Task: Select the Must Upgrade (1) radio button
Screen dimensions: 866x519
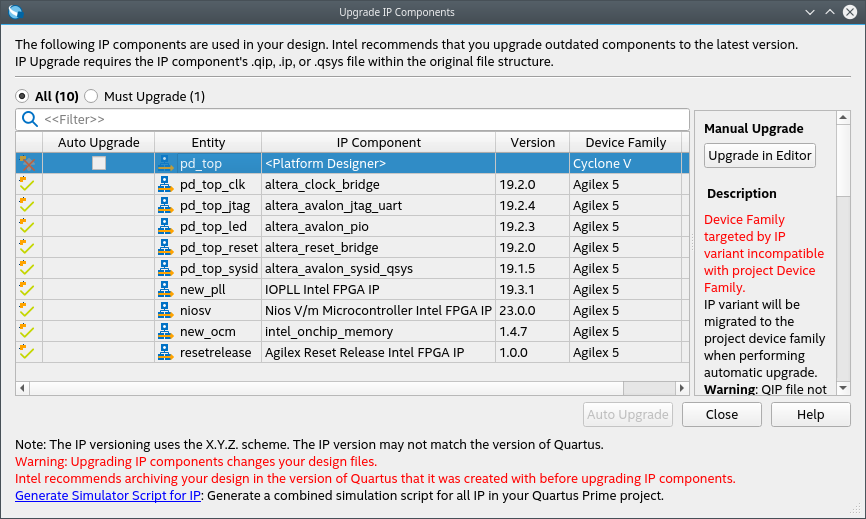Action: [x=91, y=97]
